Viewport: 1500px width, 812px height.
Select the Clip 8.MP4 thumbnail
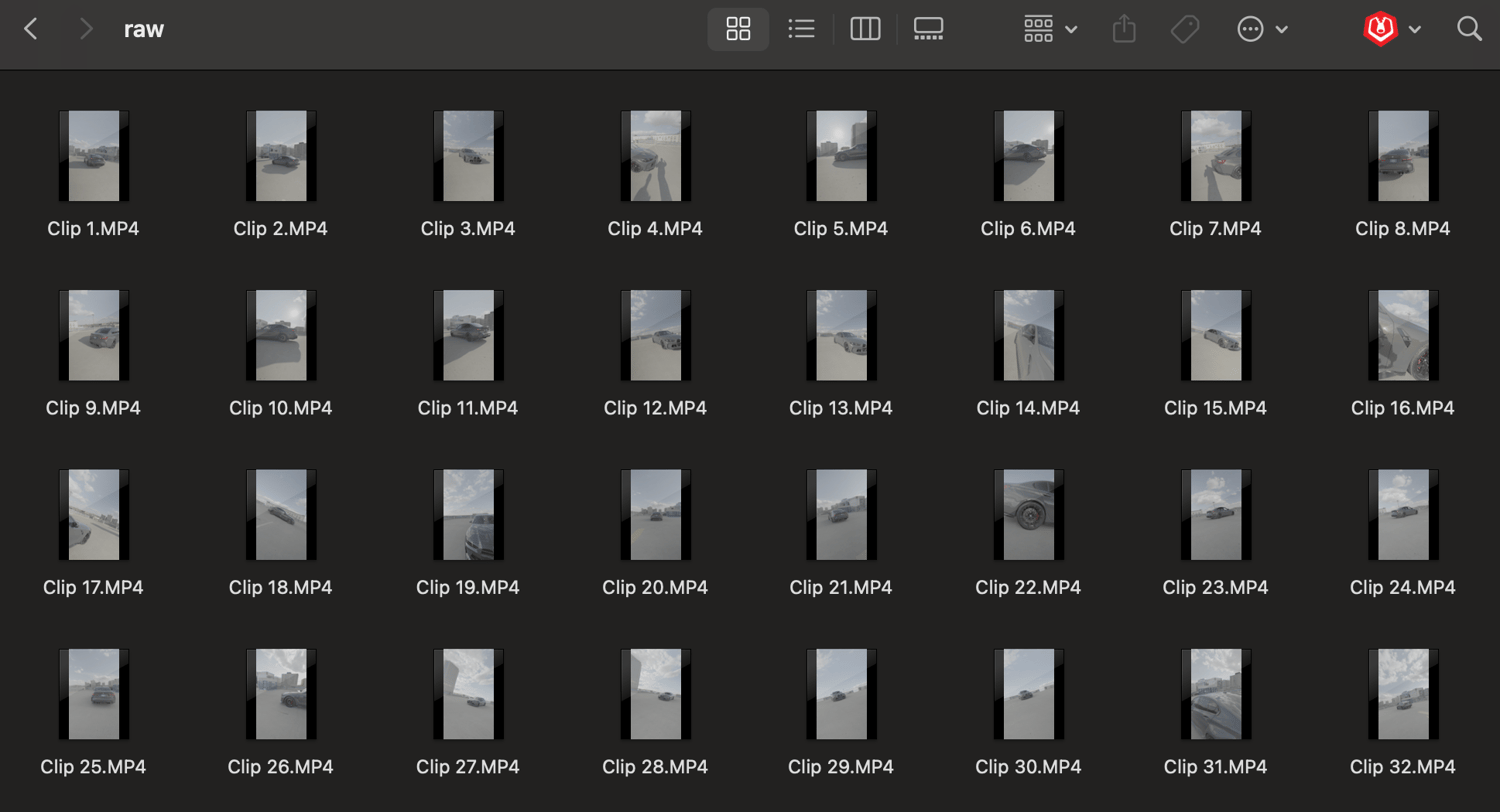click(1403, 156)
